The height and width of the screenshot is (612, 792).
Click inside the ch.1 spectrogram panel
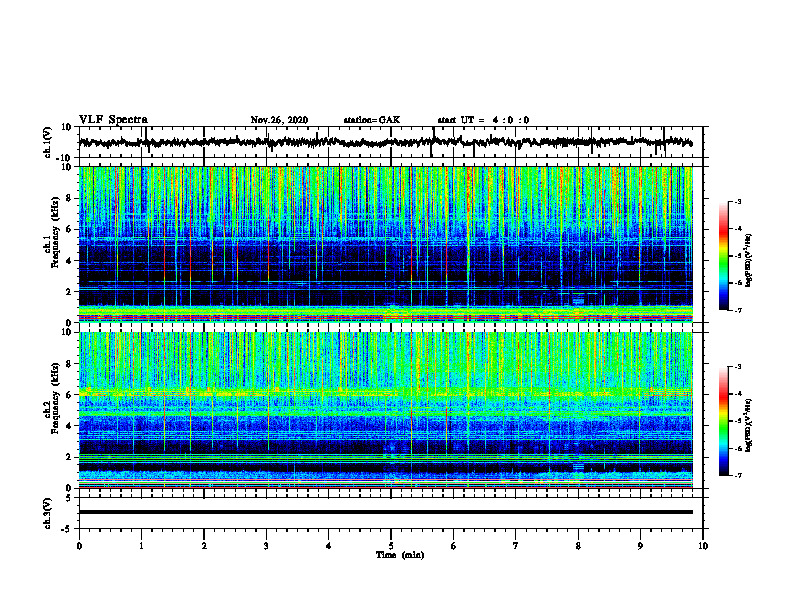click(x=385, y=244)
